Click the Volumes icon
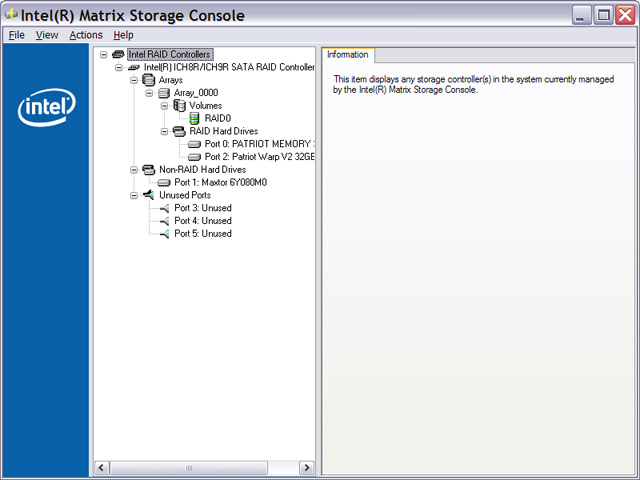This screenshot has height=480, width=640. coord(179,106)
